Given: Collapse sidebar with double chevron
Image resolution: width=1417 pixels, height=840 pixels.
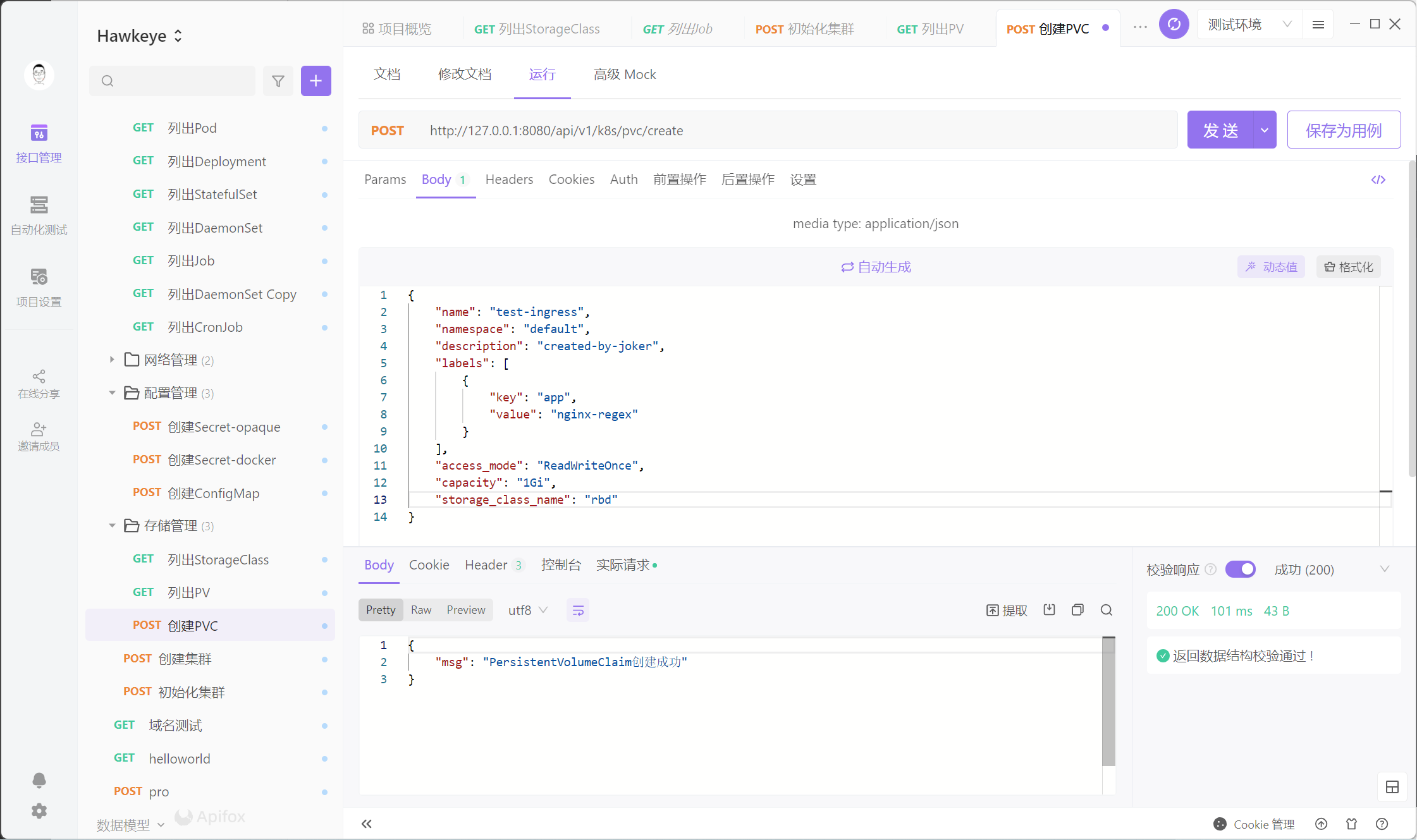Looking at the screenshot, I should (x=367, y=824).
